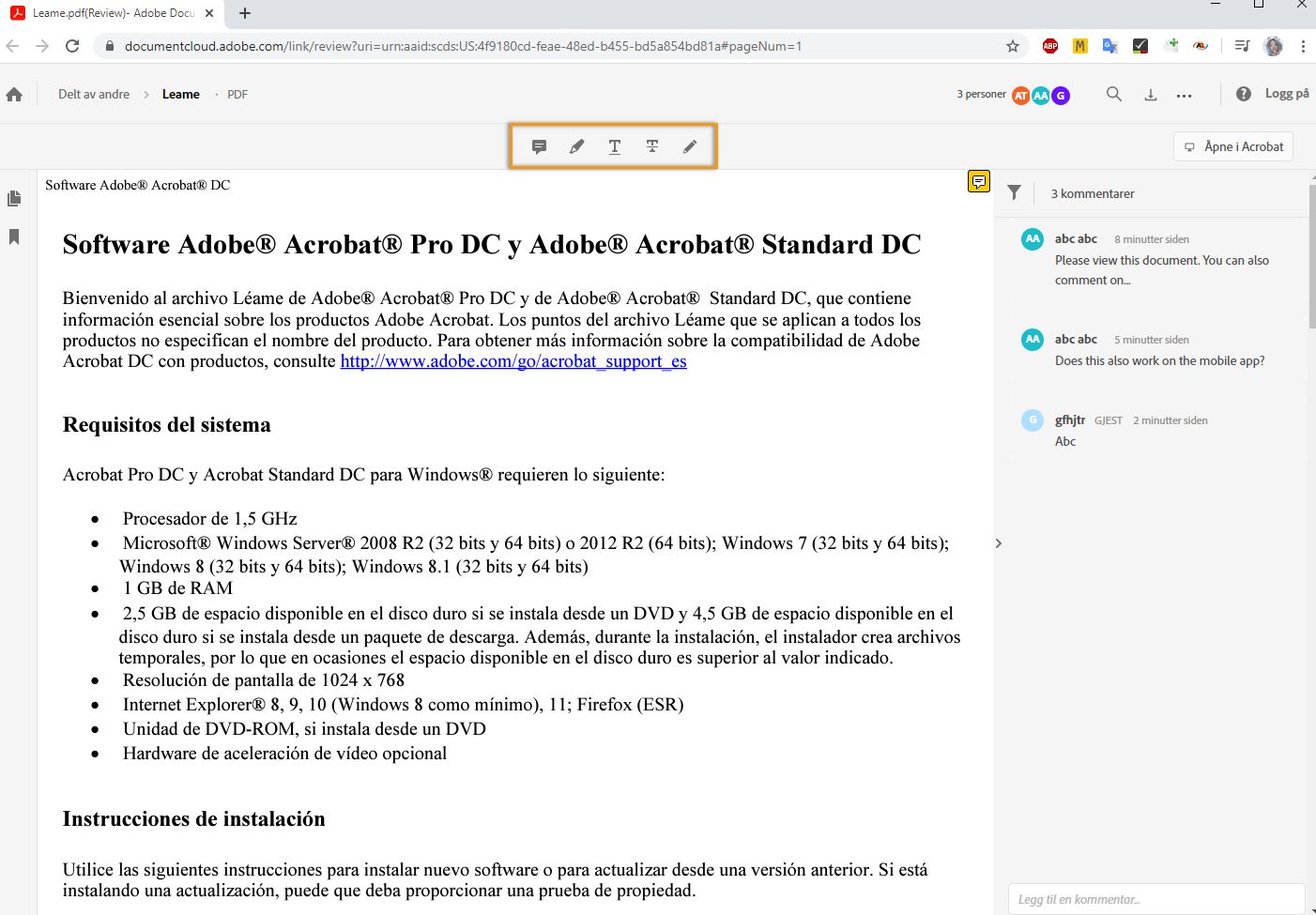Screen dimensions: 1316x915
Task: Open the Chrome menu
Action: coord(1303,46)
